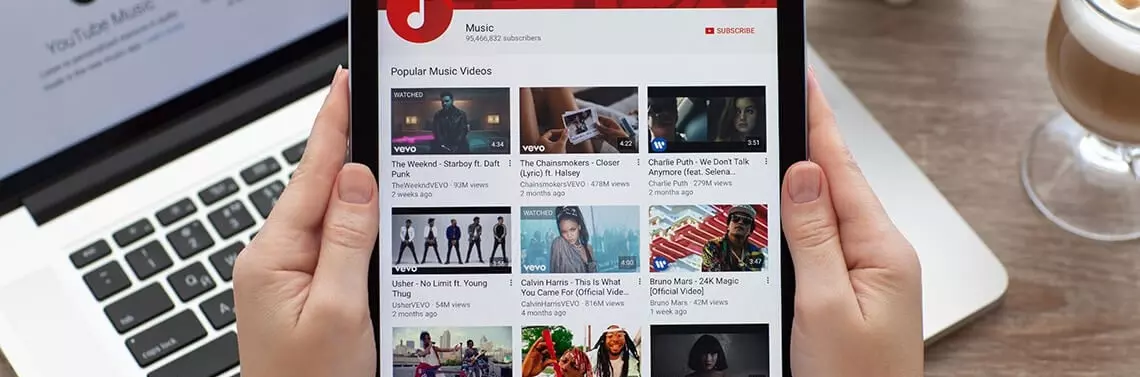Click the UsherVEVO channel name
Image resolution: width=1140 pixels, height=377 pixels.
tap(412, 304)
